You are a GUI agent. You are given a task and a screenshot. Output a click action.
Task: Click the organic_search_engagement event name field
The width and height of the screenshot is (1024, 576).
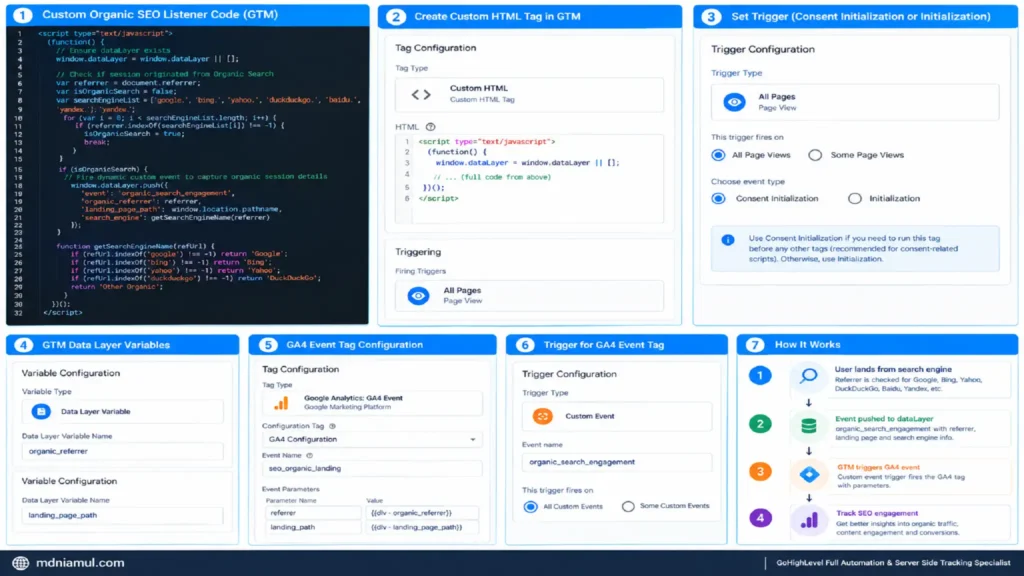tap(616, 462)
